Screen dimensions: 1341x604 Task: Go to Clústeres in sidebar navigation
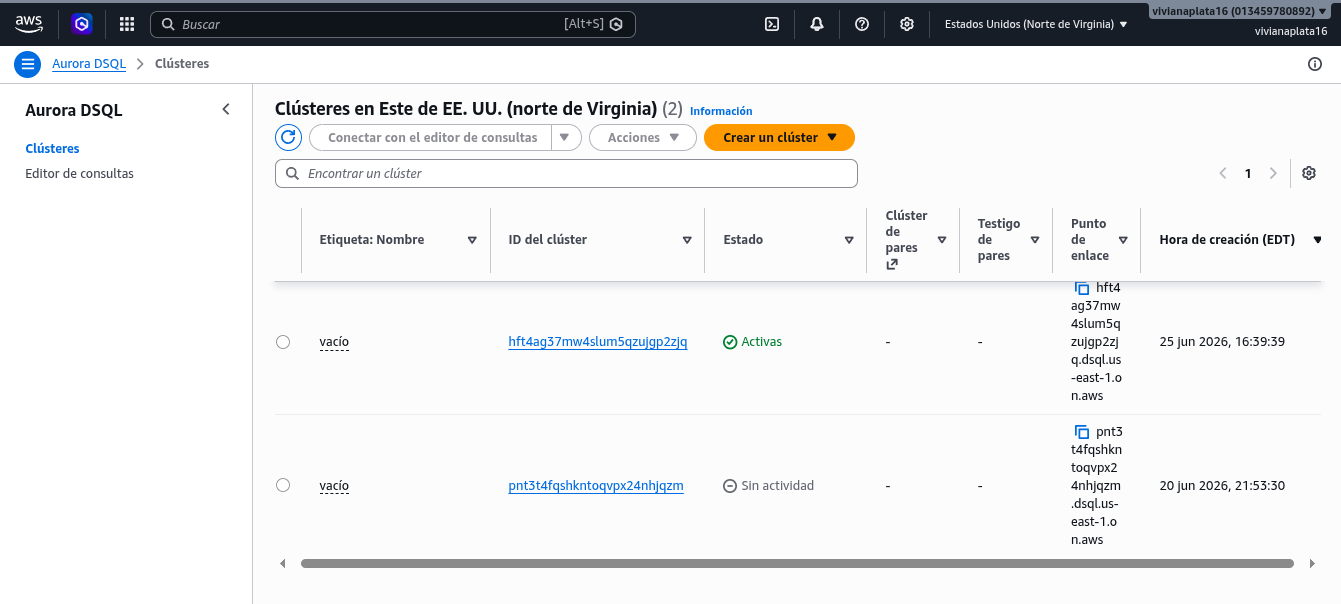tap(52, 148)
